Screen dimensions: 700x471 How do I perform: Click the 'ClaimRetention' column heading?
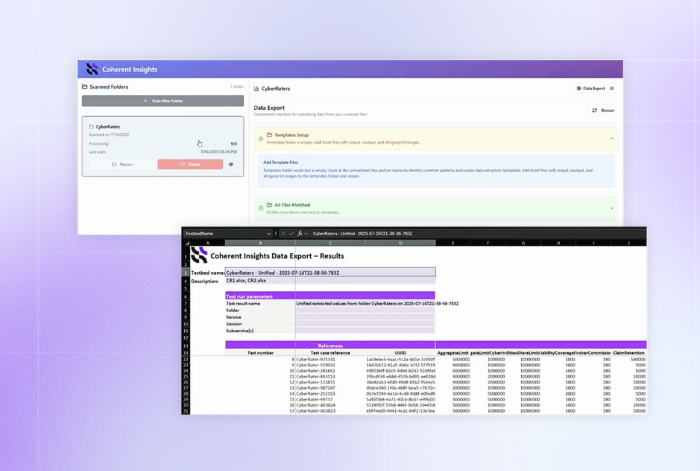629,353
